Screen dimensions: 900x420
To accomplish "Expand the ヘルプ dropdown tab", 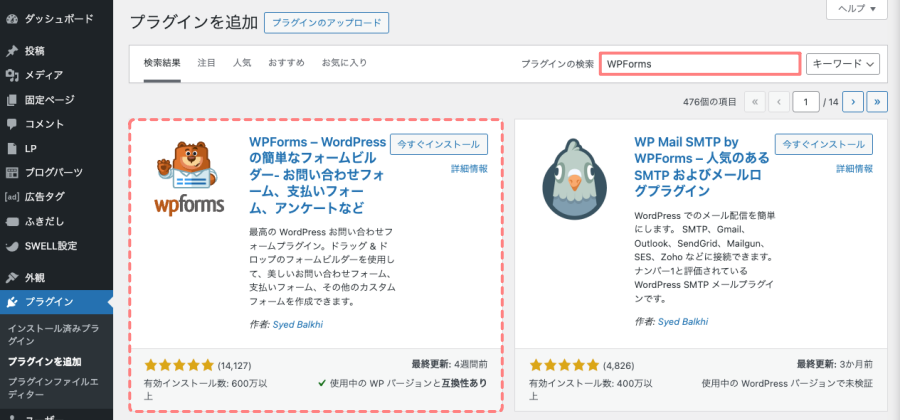I will [x=857, y=9].
